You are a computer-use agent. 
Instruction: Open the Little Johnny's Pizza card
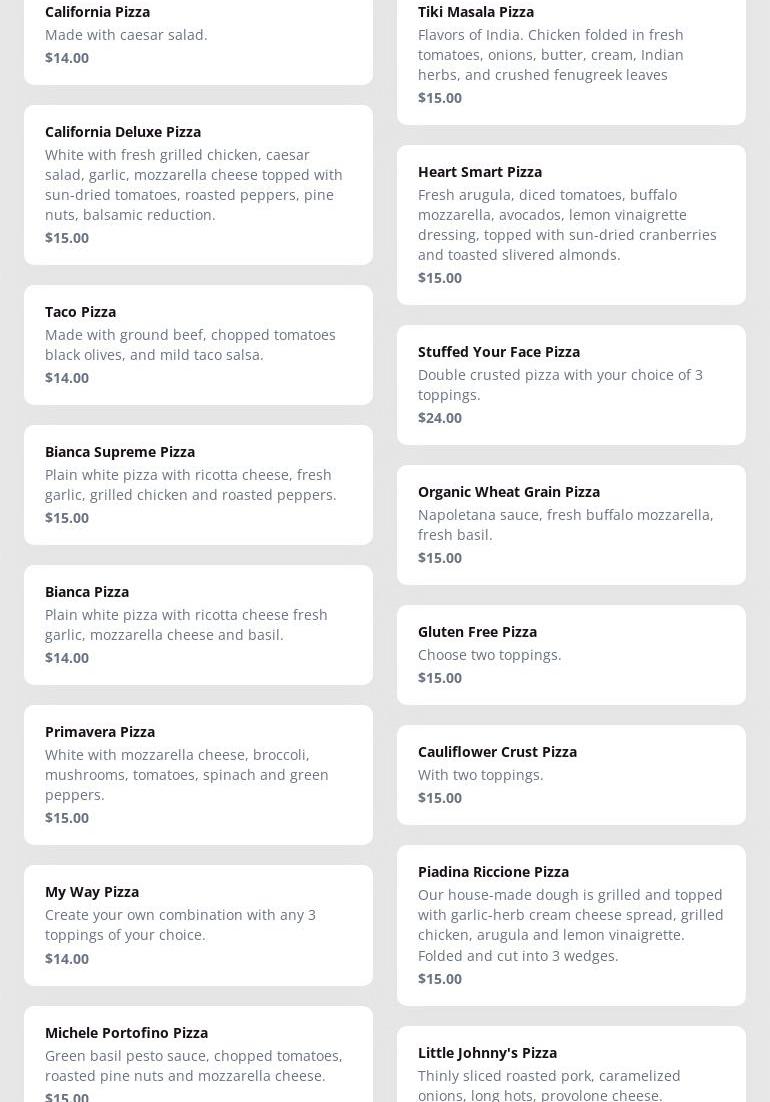coord(571,1070)
